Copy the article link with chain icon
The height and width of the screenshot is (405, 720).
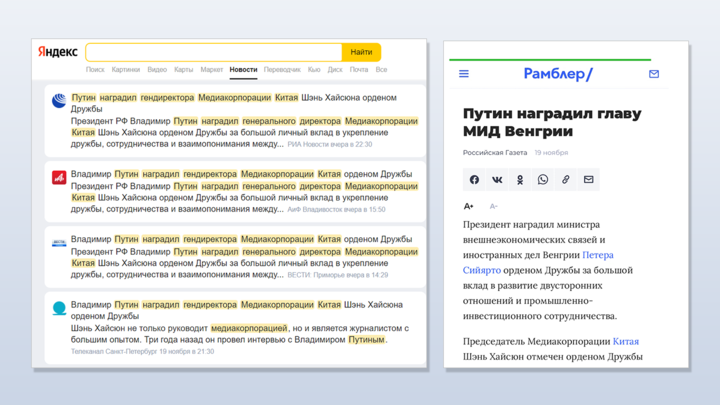click(x=566, y=180)
